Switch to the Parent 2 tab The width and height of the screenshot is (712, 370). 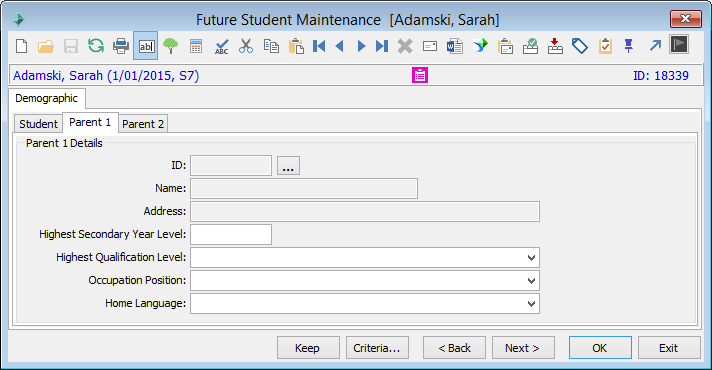click(x=143, y=124)
